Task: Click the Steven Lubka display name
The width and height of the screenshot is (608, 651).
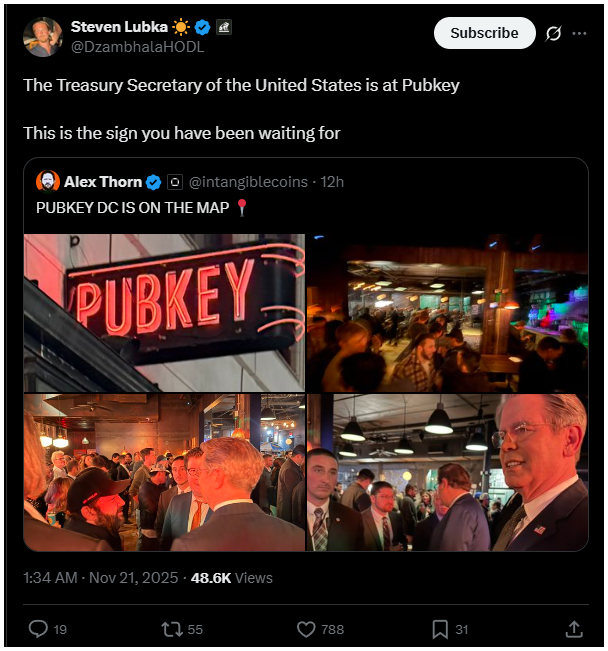Action: pyautogui.click(x=118, y=26)
